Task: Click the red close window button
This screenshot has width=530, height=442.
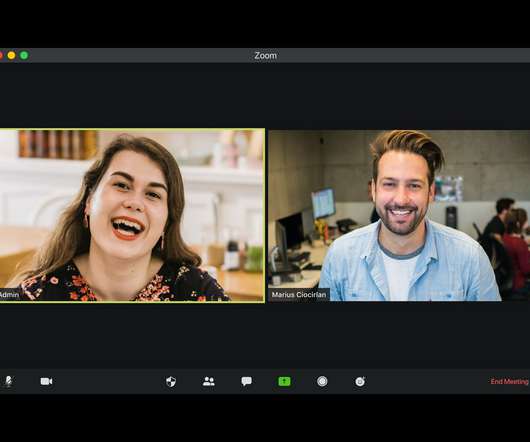Action: (1, 55)
